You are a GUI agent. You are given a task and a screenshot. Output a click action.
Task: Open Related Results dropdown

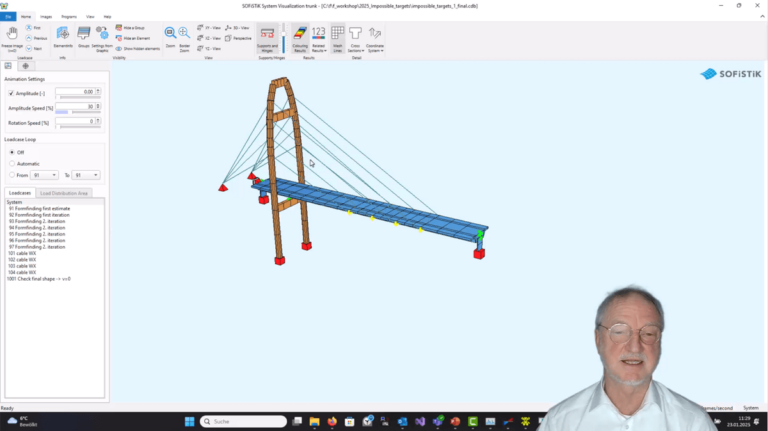point(318,39)
